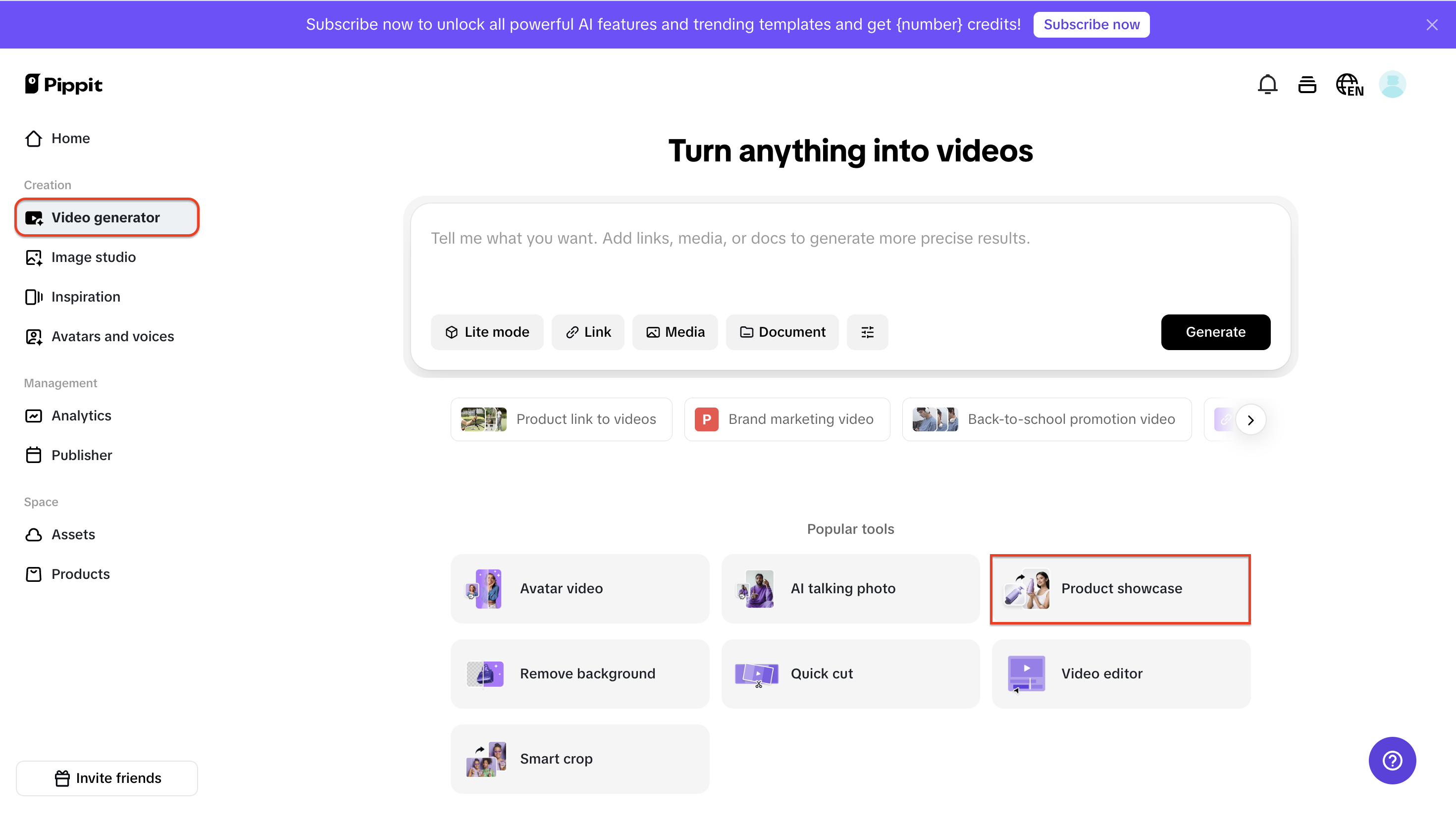Screen dimensions: 1456x824
Task: Click the credits stack icon
Action: pos(1306,85)
